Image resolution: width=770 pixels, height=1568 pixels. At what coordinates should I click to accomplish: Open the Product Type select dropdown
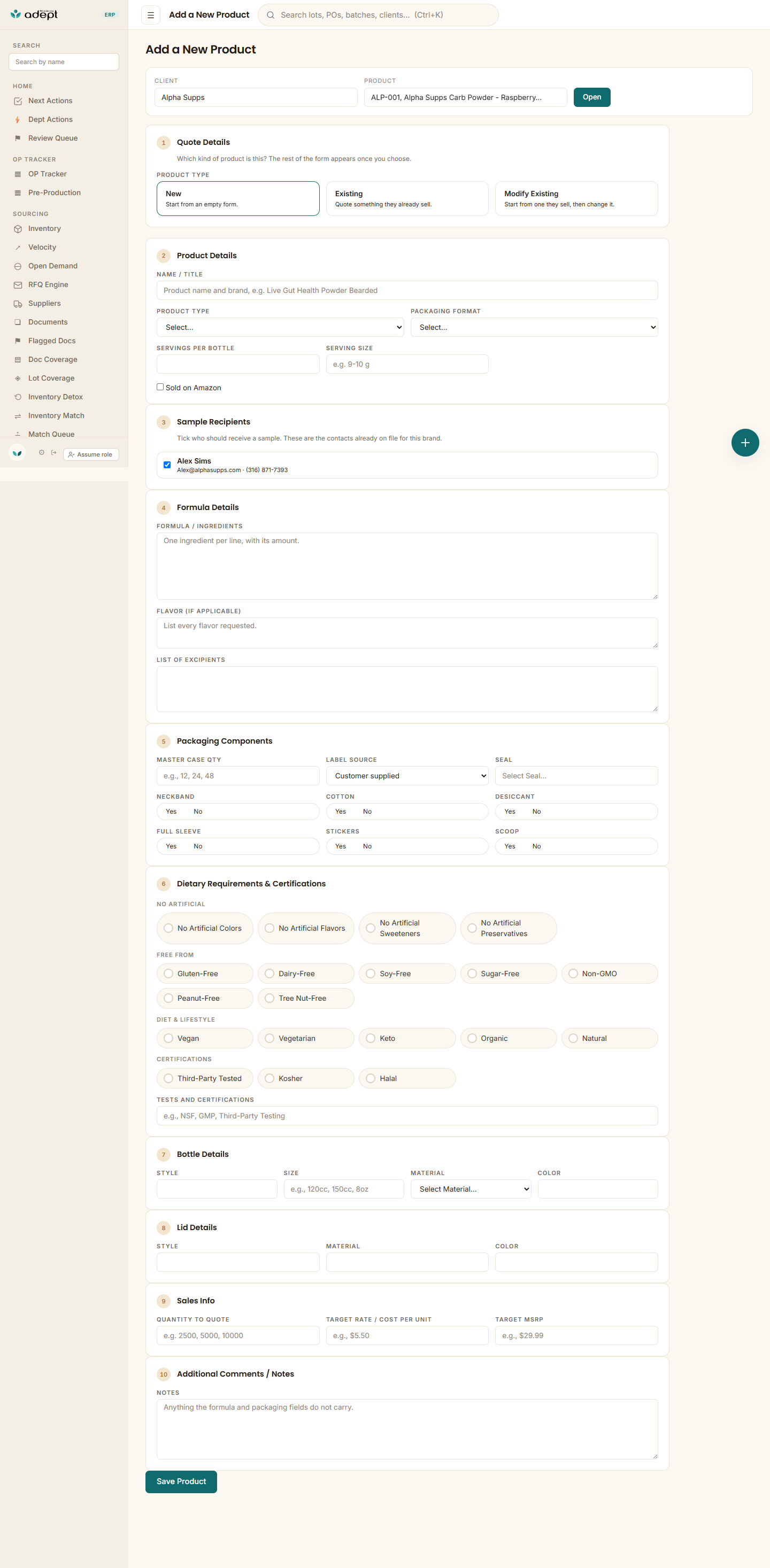coord(281,327)
